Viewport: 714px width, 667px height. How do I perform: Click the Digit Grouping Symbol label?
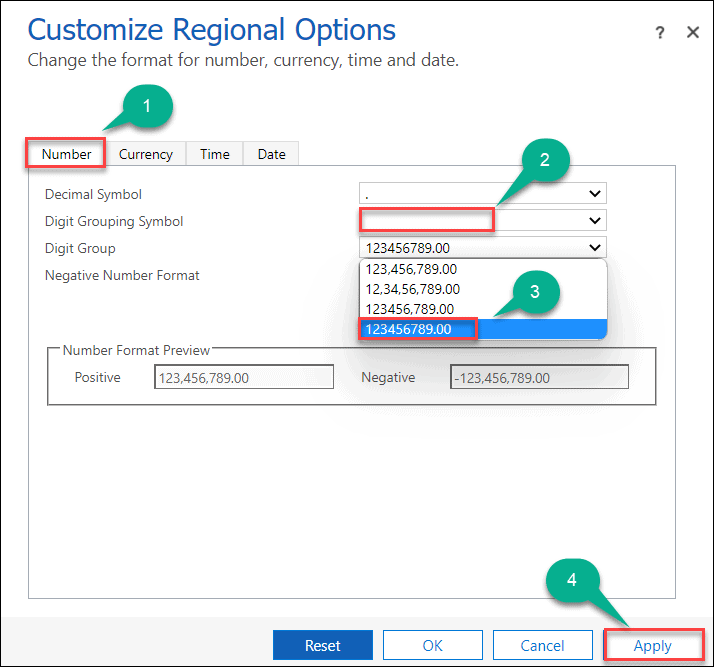(114, 221)
